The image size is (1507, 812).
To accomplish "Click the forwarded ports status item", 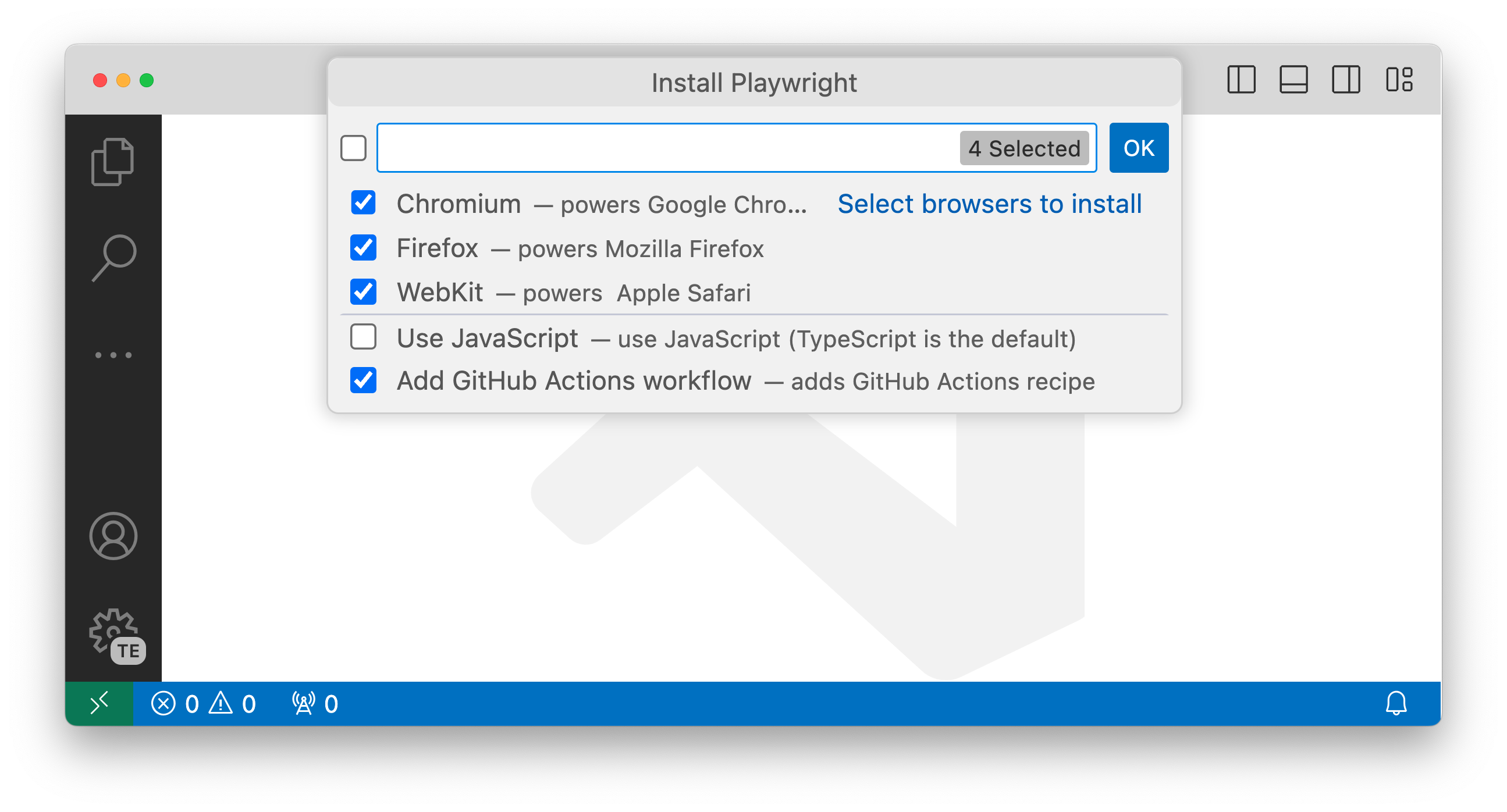I will [315, 704].
